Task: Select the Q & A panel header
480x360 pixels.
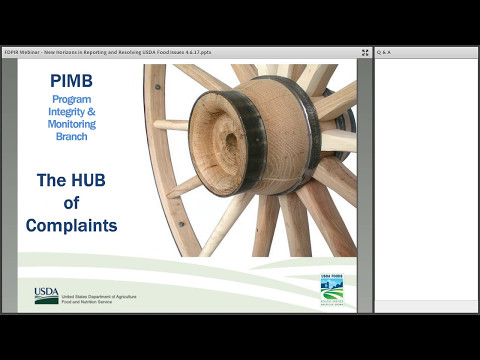Action: click(426, 53)
